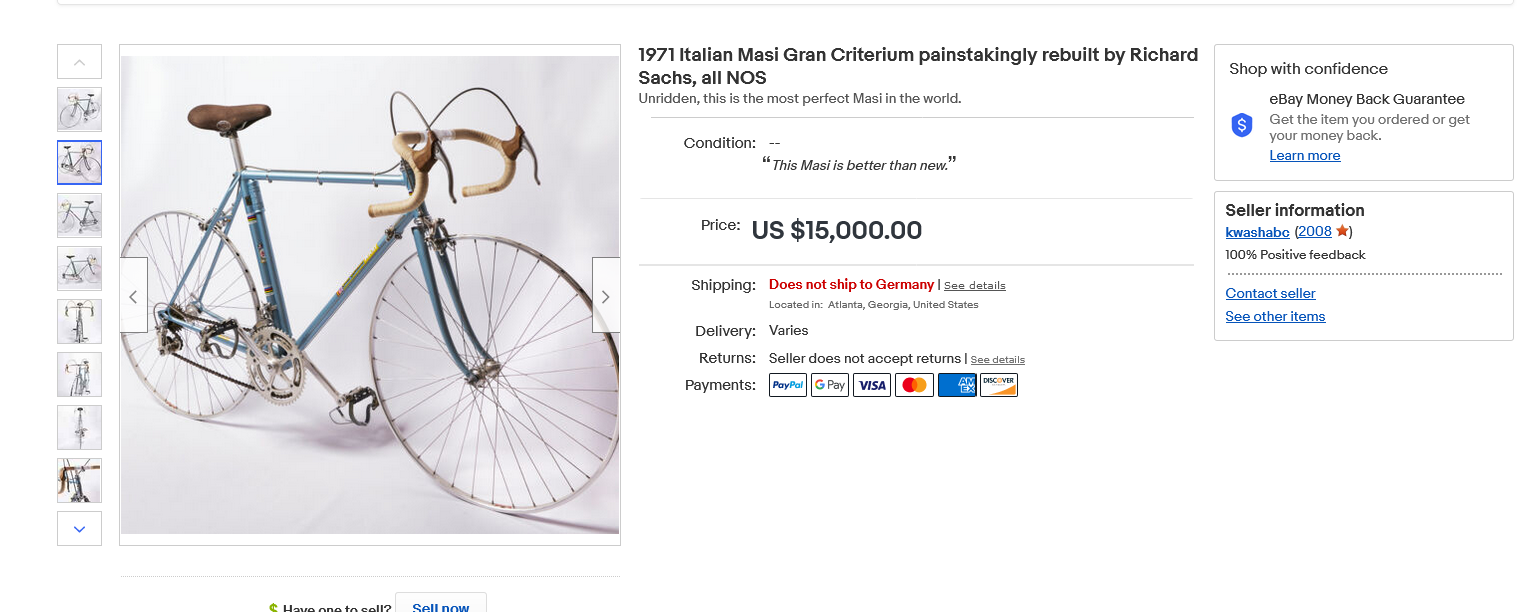
Task: Select the first bike thumbnail
Action: pos(79,109)
